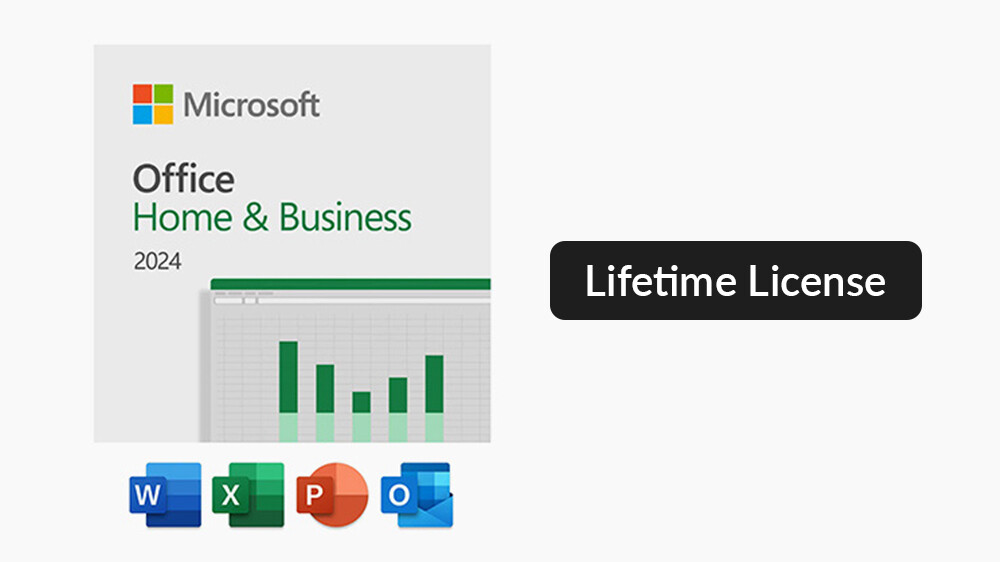The width and height of the screenshot is (1000, 562).
Task: Click the 2024 version label
Action: tap(157, 262)
